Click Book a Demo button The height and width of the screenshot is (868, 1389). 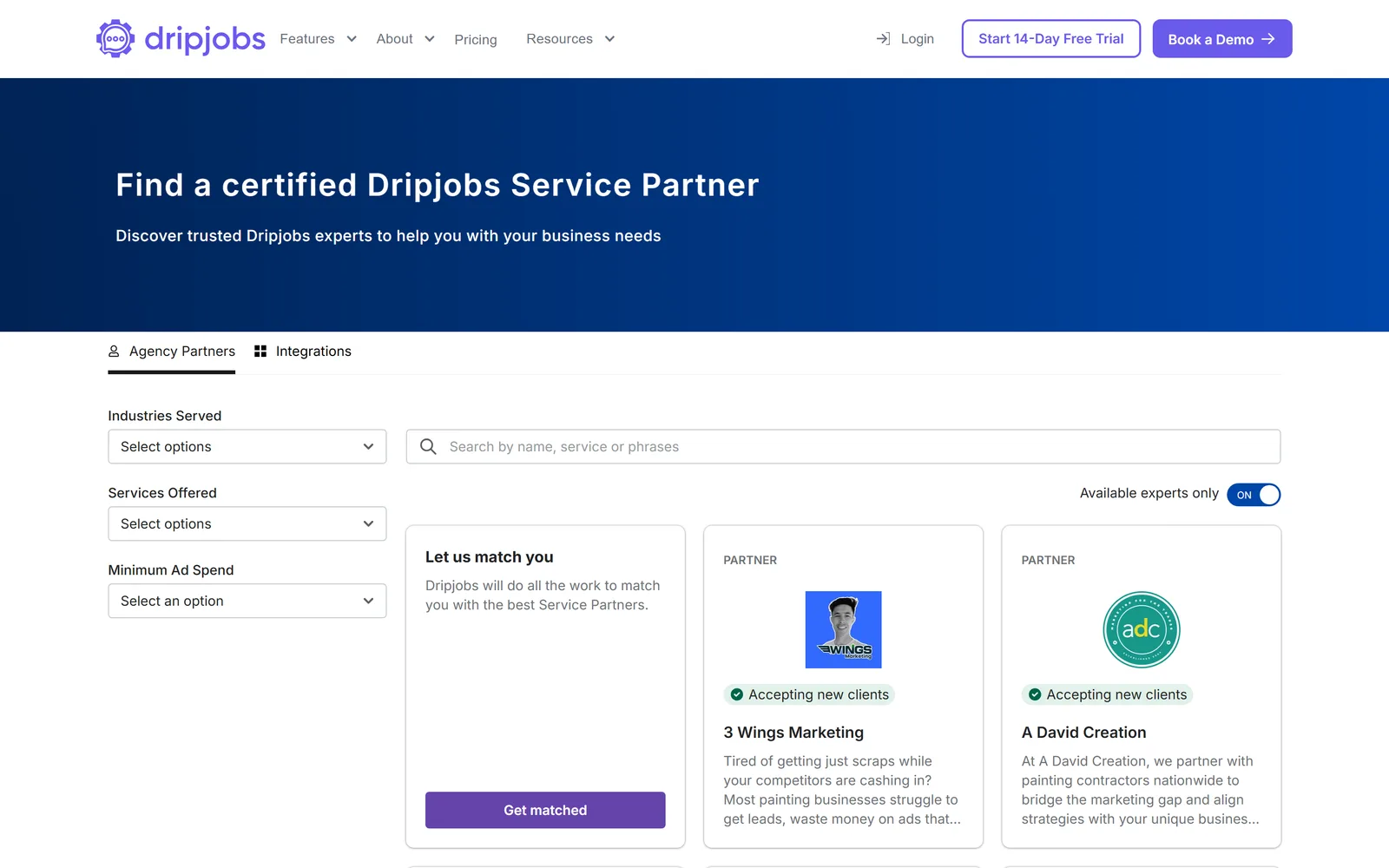click(1222, 39)
